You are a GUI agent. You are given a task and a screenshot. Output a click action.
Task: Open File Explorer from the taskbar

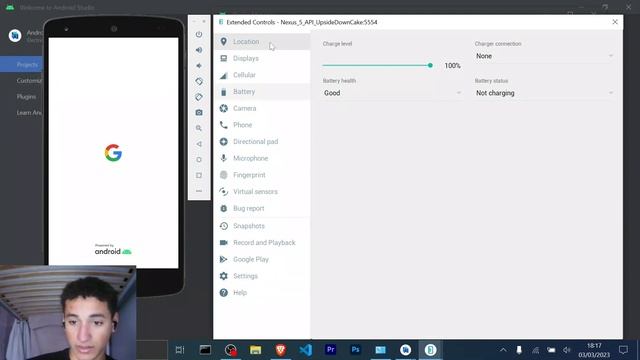(256, 350)
